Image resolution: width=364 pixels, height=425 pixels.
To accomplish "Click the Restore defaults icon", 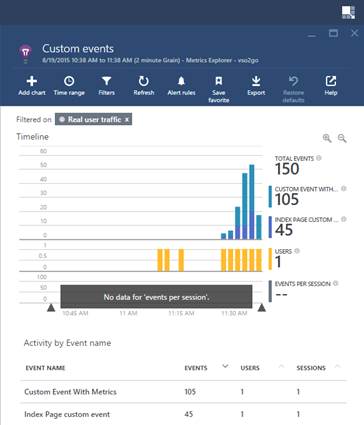I will (x=293, y=81).
